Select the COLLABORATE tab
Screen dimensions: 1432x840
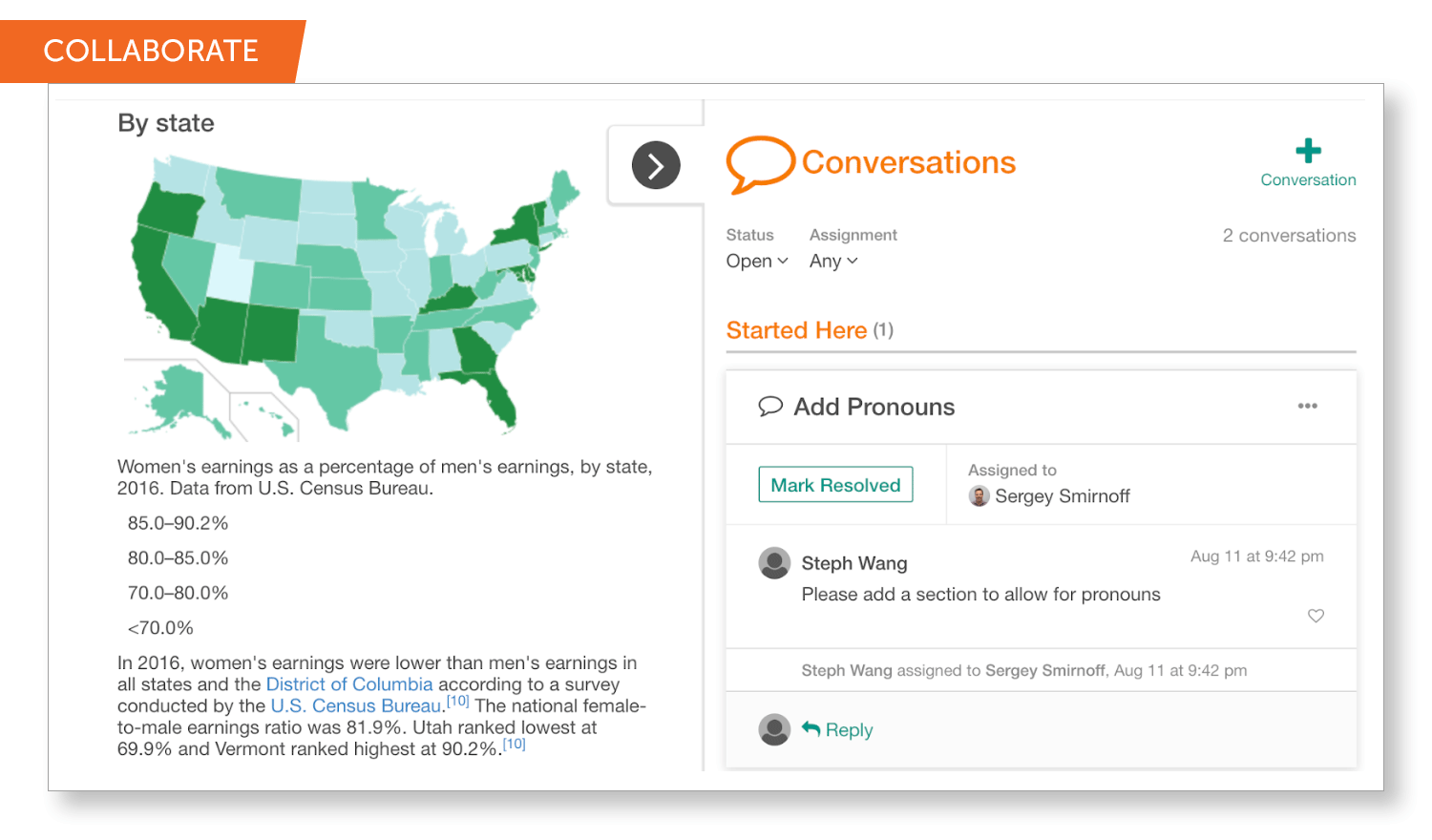pyautogui.click(x=153, y=50)
